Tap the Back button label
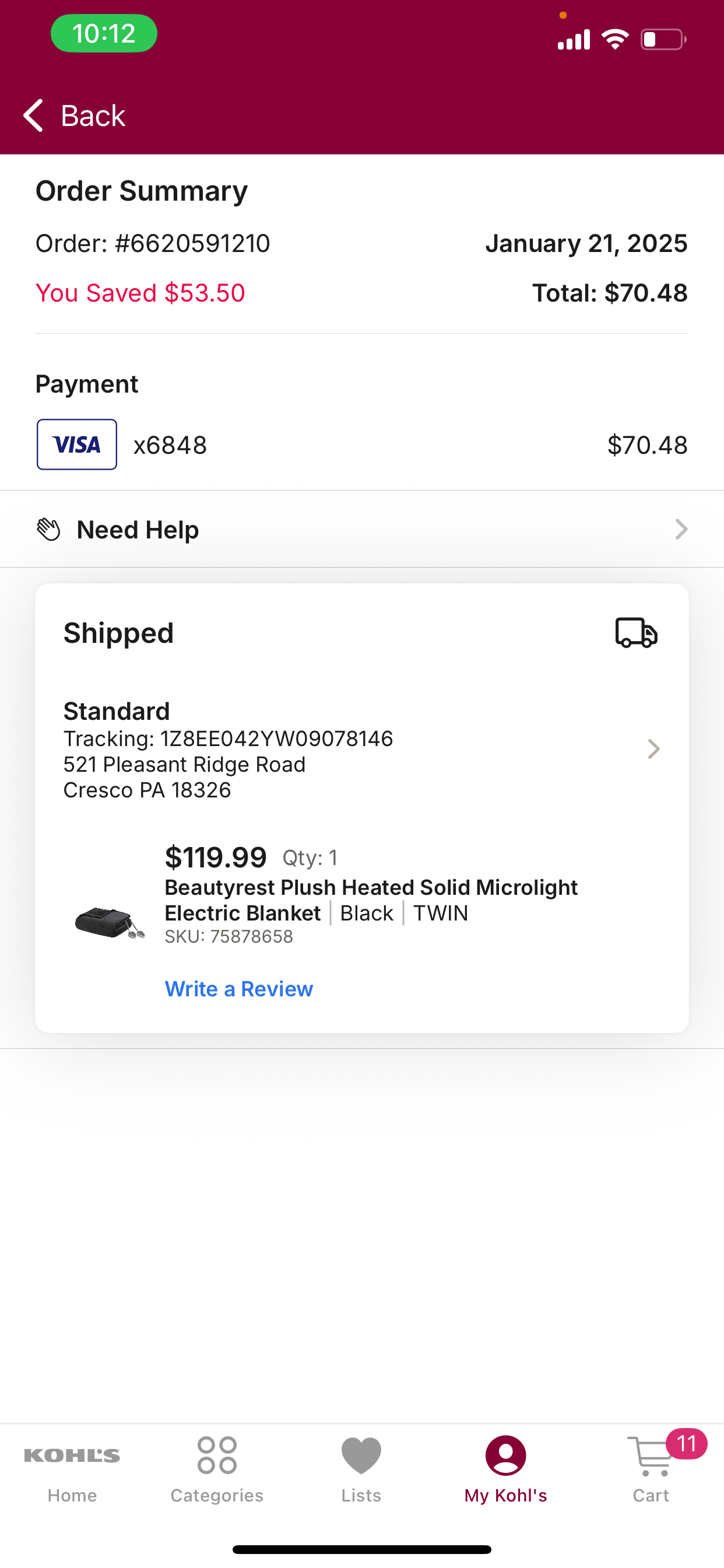 click(x=93, y=115)
